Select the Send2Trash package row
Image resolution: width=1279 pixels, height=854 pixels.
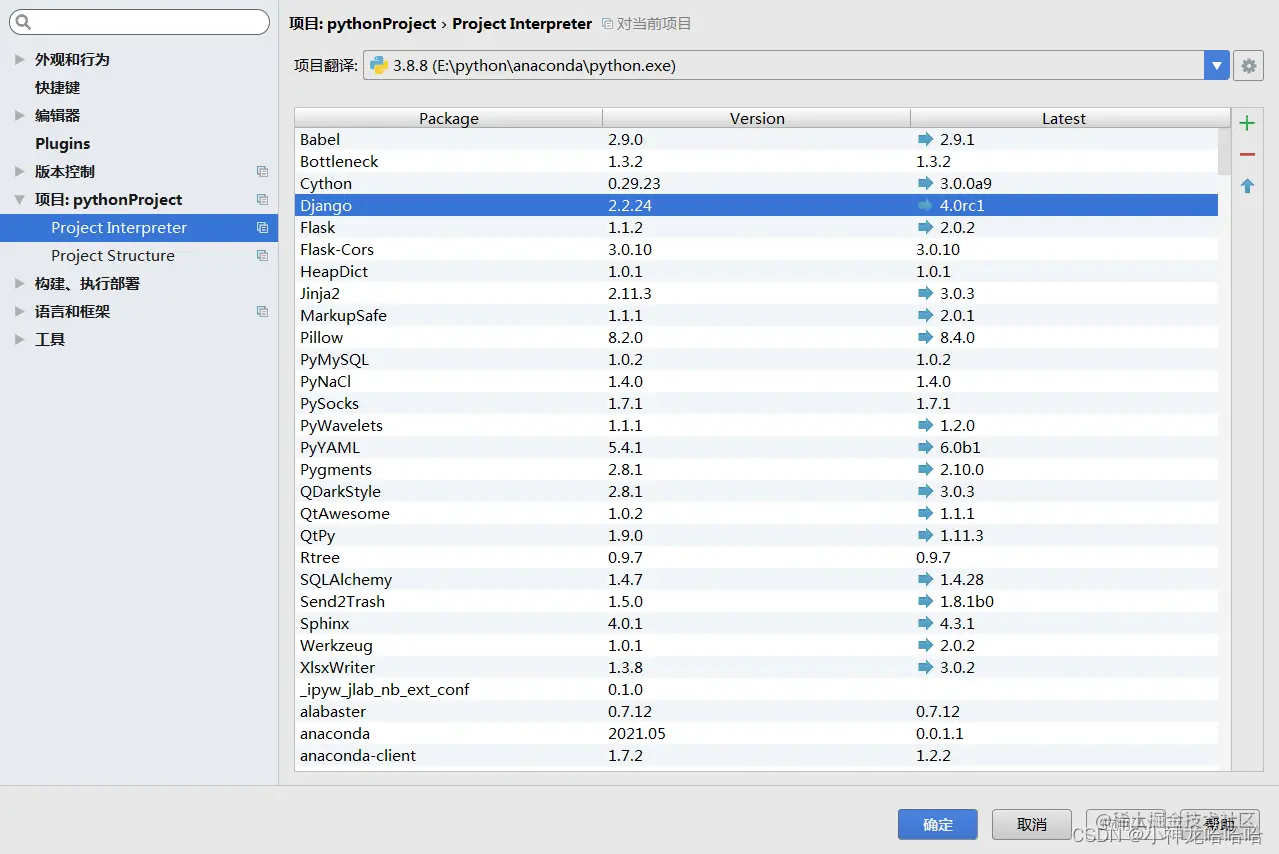pyautogui.click(x=756, y=602)
